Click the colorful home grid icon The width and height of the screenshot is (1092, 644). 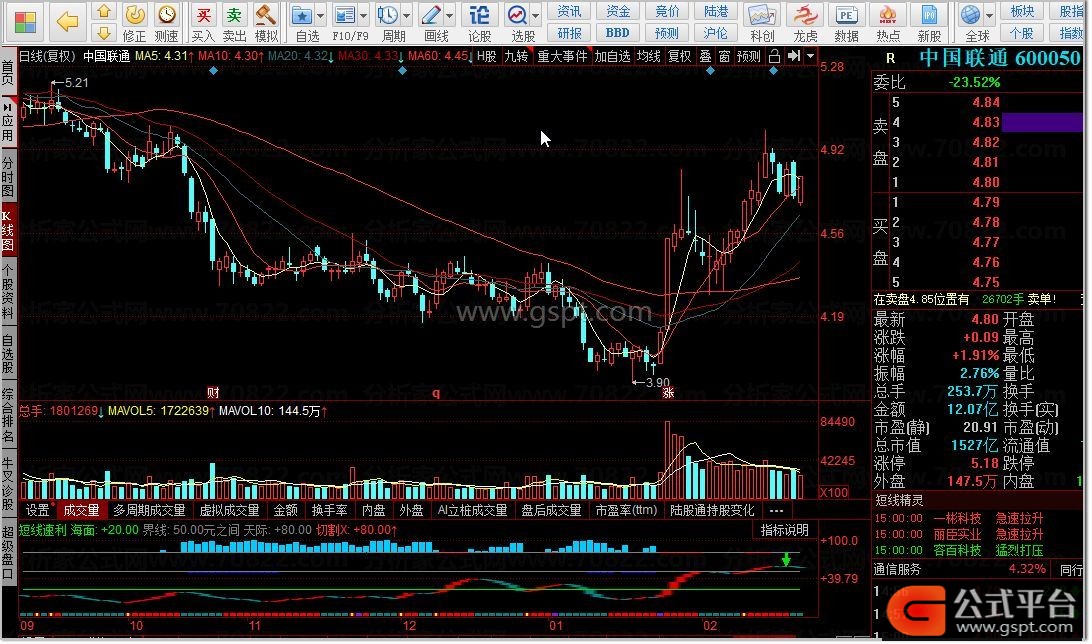[x=25, y=21]
